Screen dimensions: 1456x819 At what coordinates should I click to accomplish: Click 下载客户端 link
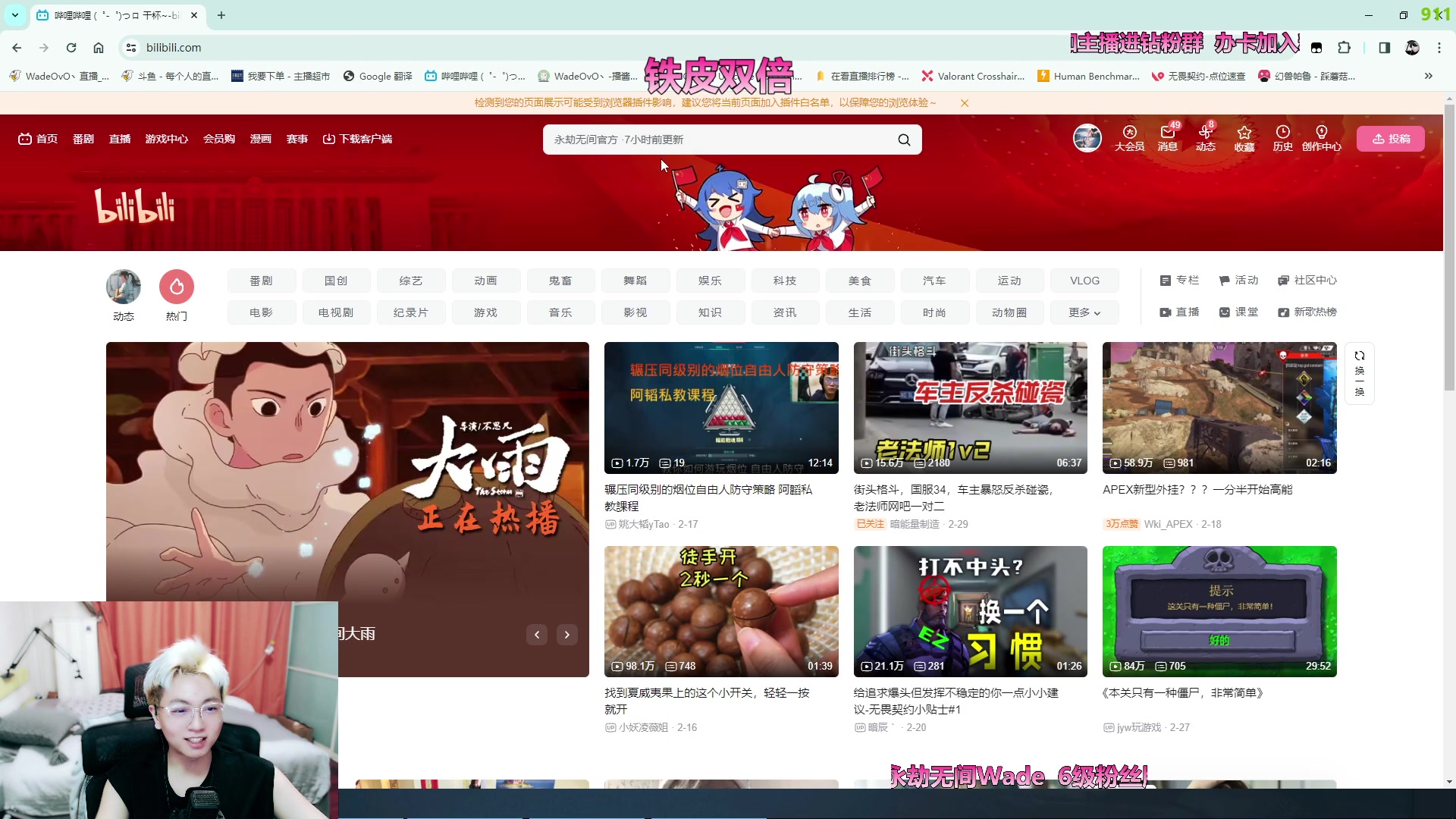click(357, 139)
